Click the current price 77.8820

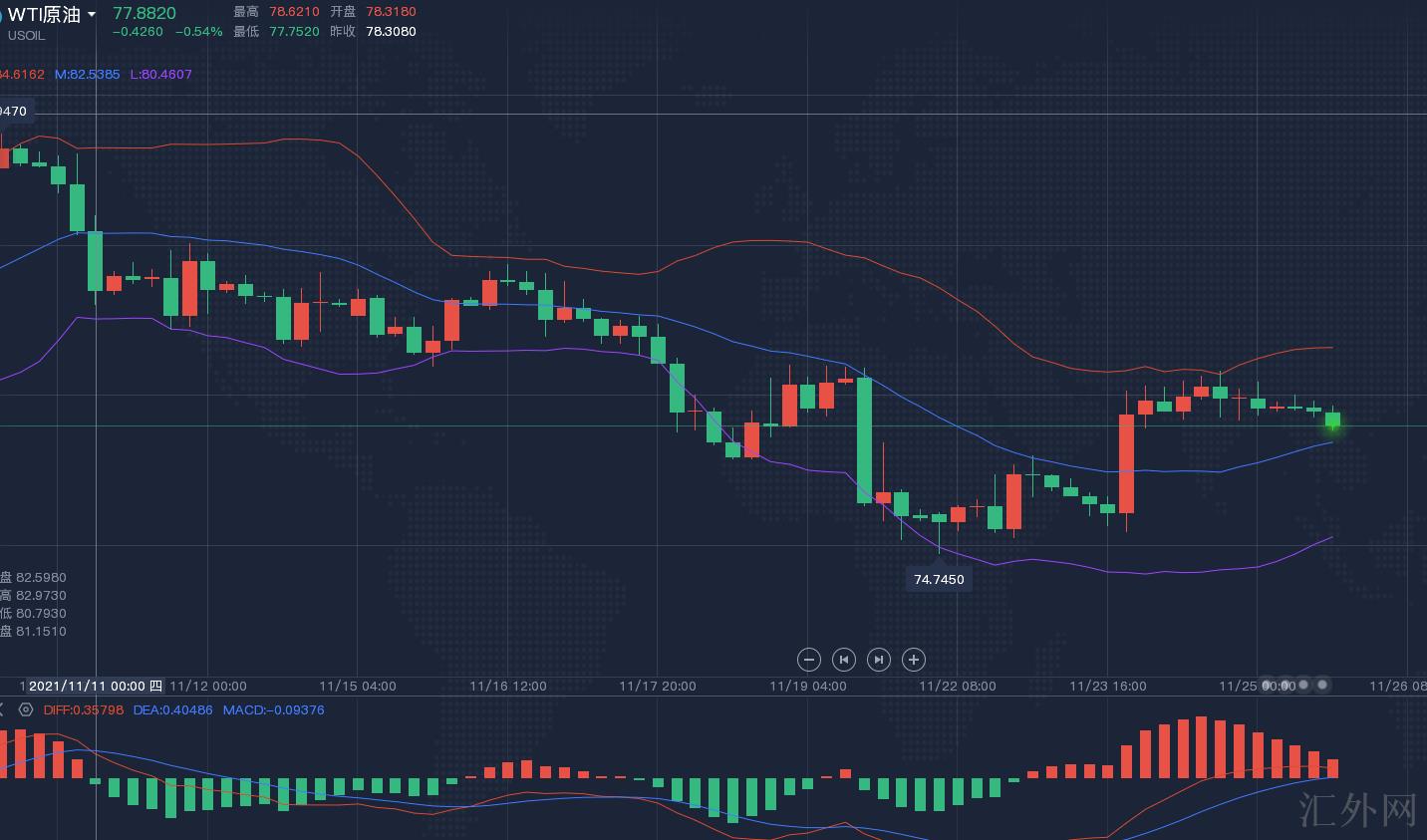click(x=144, y=13)
